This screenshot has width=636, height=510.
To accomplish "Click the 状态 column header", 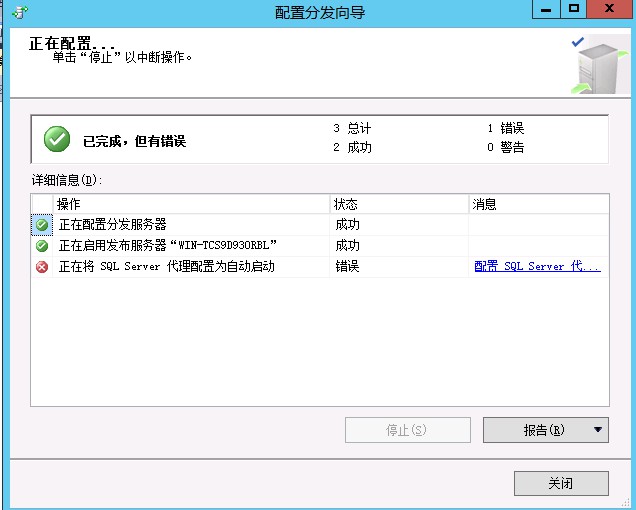I will (346, 204).
